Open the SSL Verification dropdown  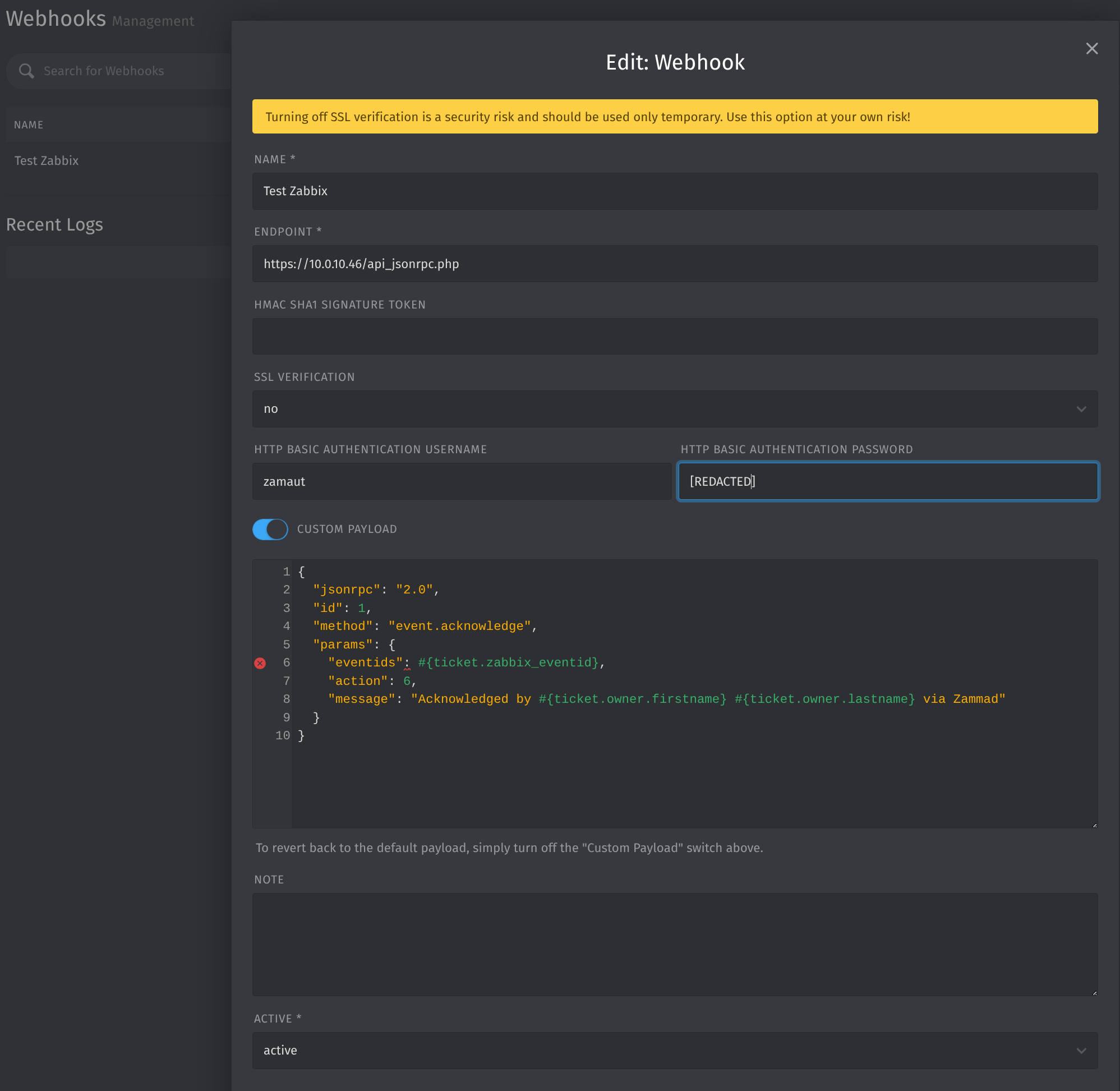[x=674, y=408]
